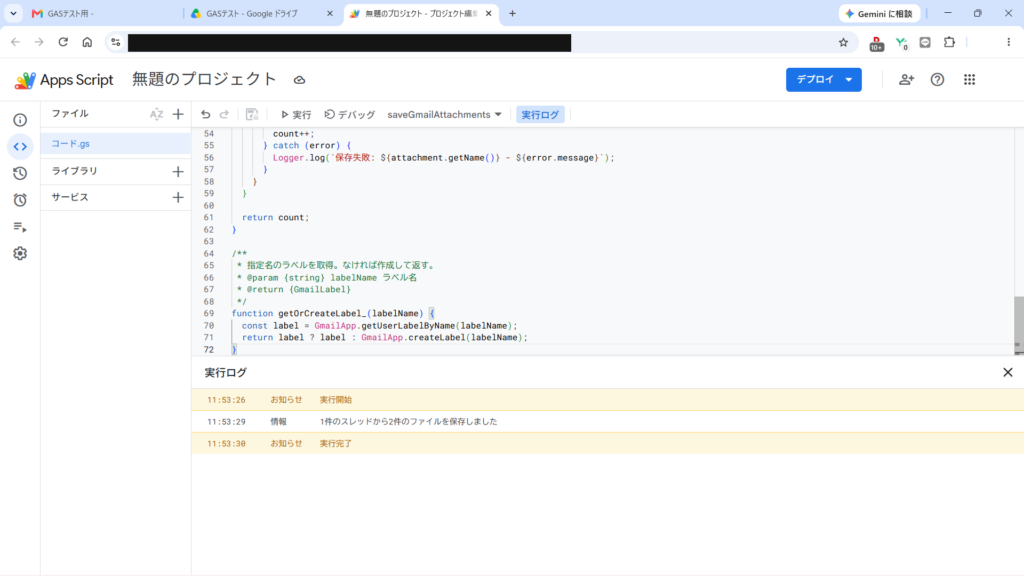This screenshot has height=576, width=1024.
Task: Reload the page
Action: 63,42
